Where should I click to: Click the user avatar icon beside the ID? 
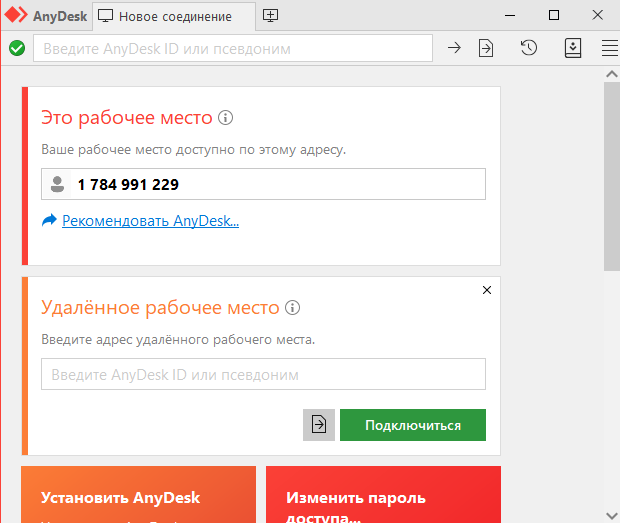point(57,184)
